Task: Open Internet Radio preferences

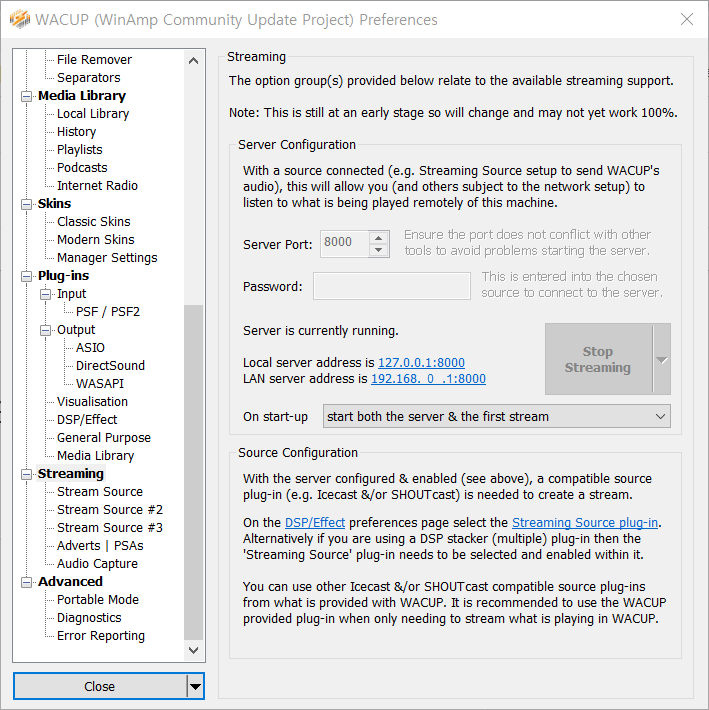Action: tap(97, 186)
